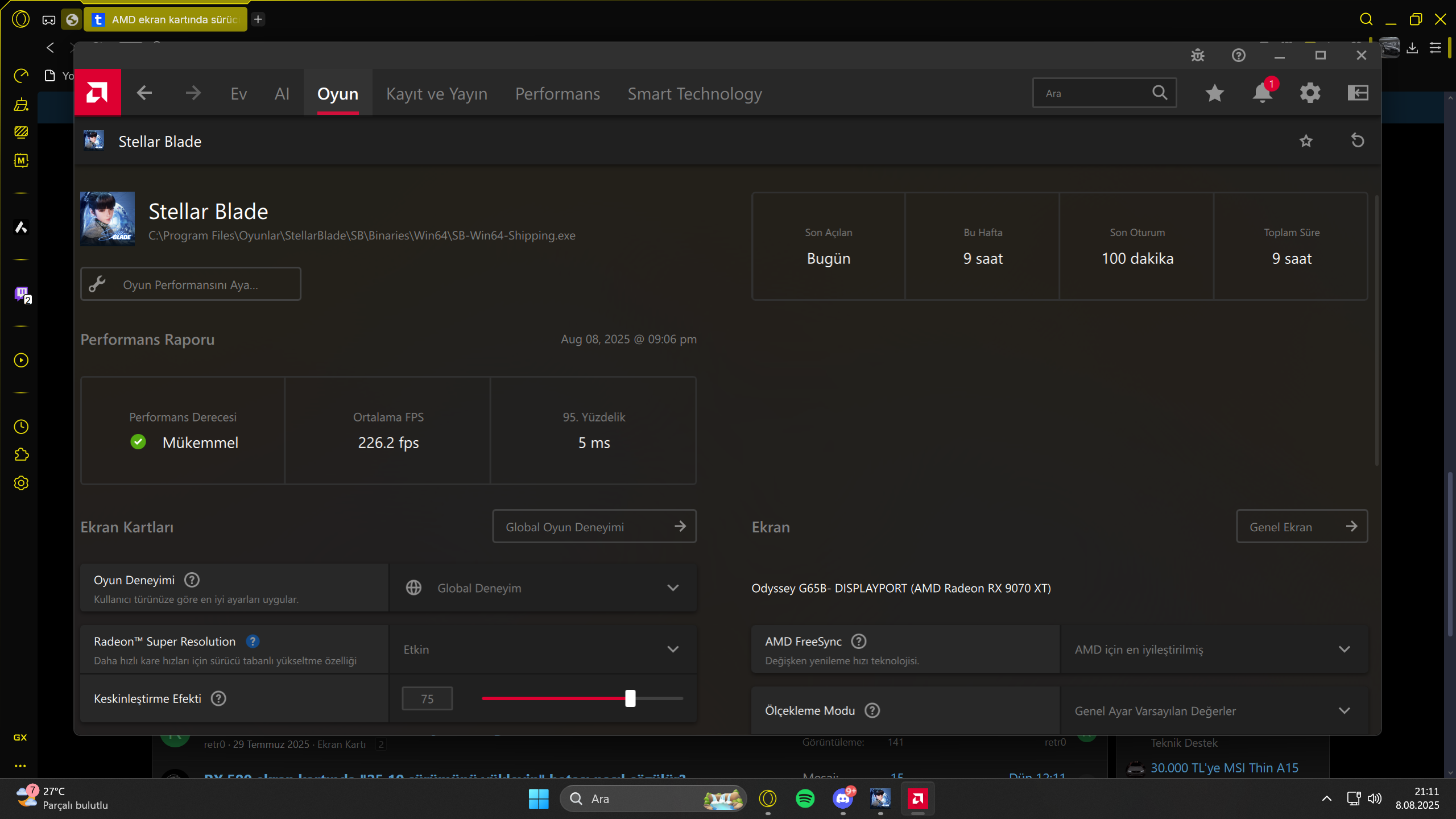Viewport: 1456px width, 819px height.
Task: Favorite Stellar Blade with the star outline
Action: pos(1306,141)
